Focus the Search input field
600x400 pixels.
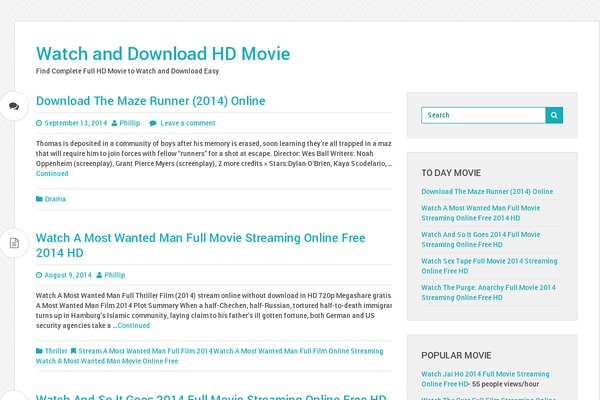click(x=483, y=115)
